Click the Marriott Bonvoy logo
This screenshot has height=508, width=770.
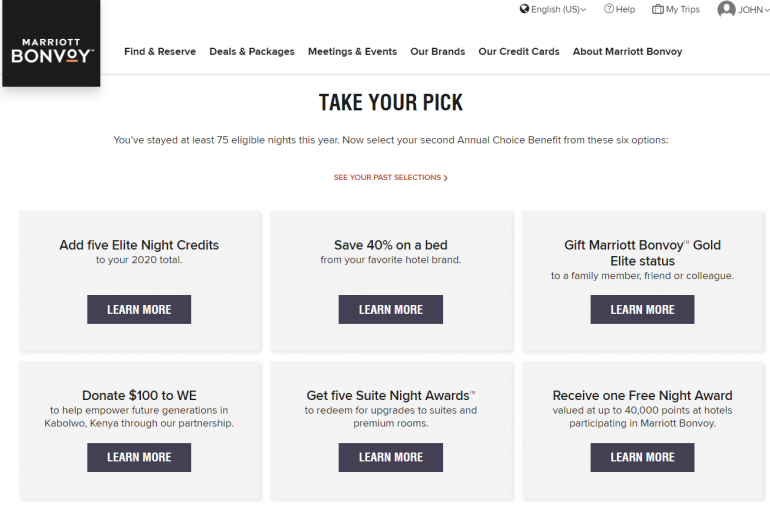(52, 51)
